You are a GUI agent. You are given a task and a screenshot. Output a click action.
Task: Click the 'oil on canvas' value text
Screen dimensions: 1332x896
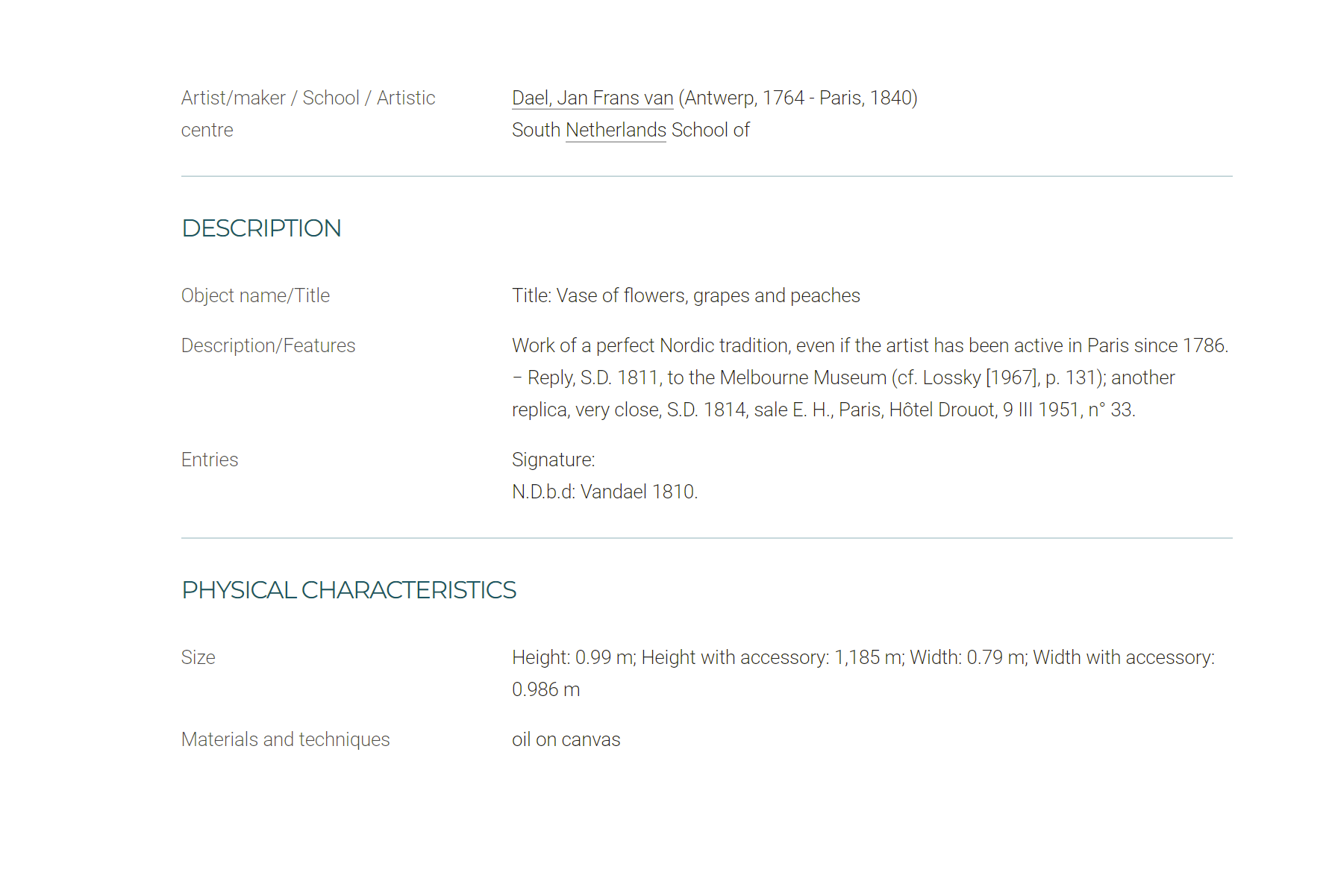click(566, 739)
